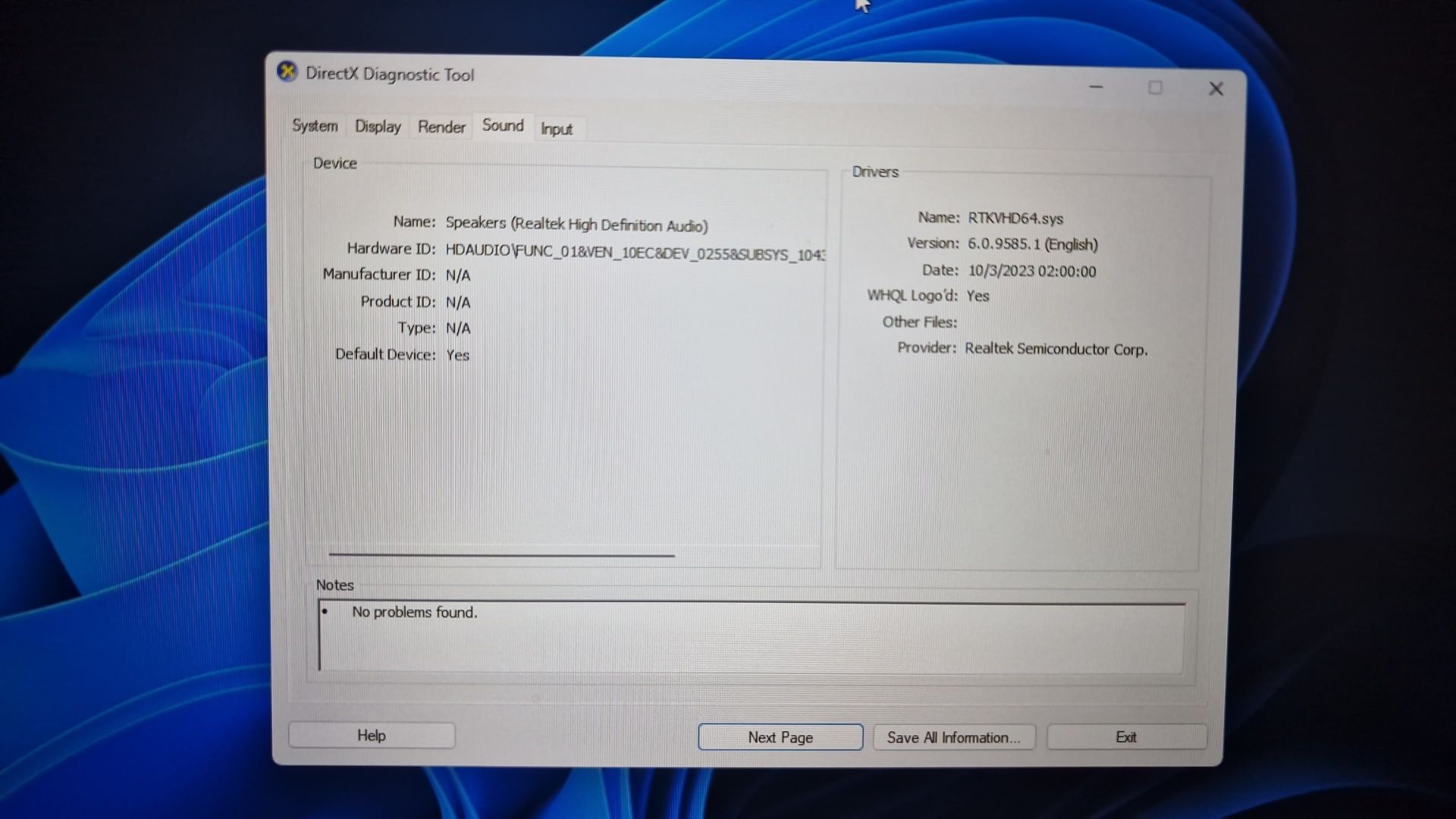This screenshot has width=1456, height=819.
Task: Click the DirectX Diagnostic Tool title icon
Action: pos(287,72)
